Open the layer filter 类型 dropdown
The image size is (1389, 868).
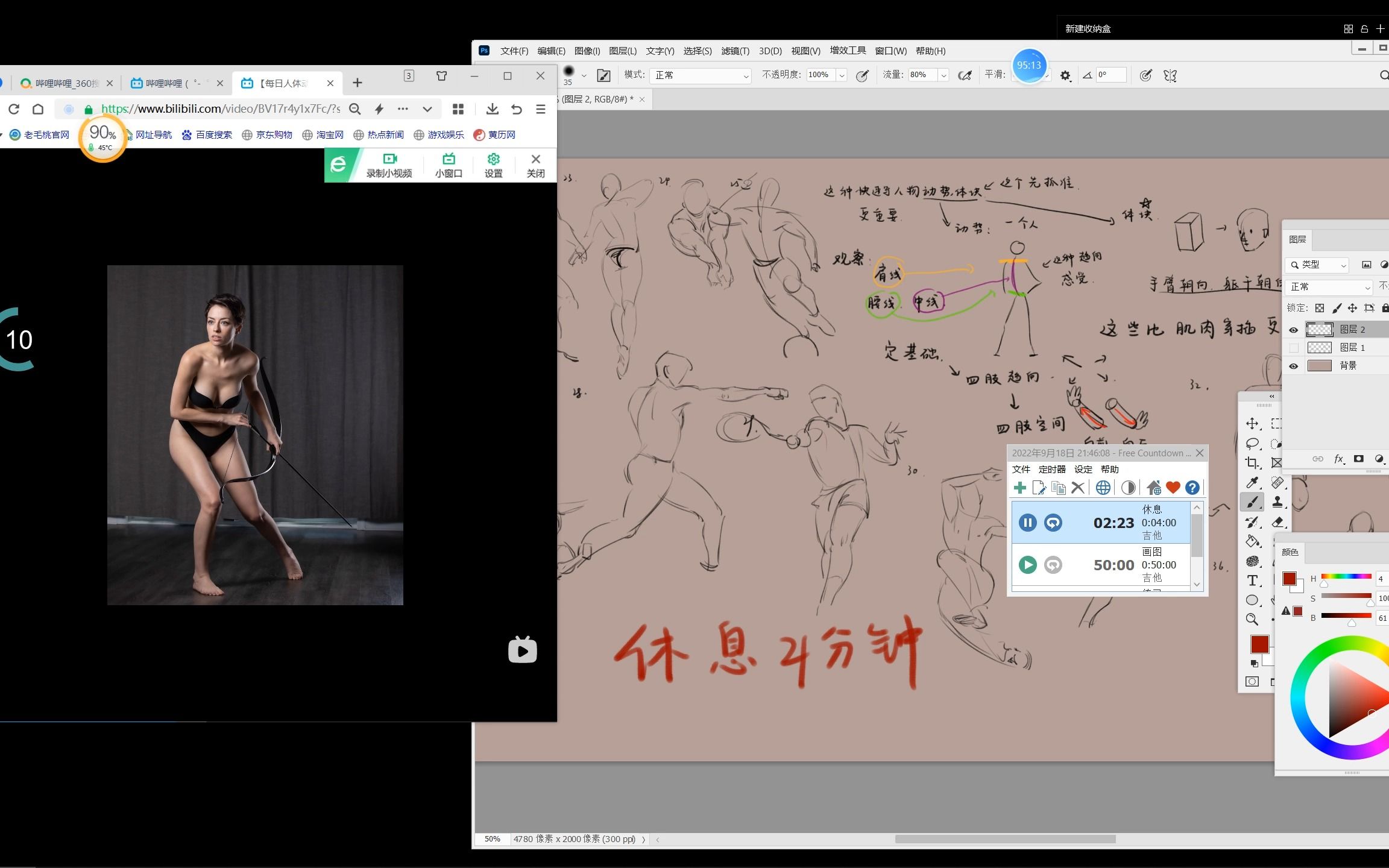pyautogui.click(x=1317, y=265)
